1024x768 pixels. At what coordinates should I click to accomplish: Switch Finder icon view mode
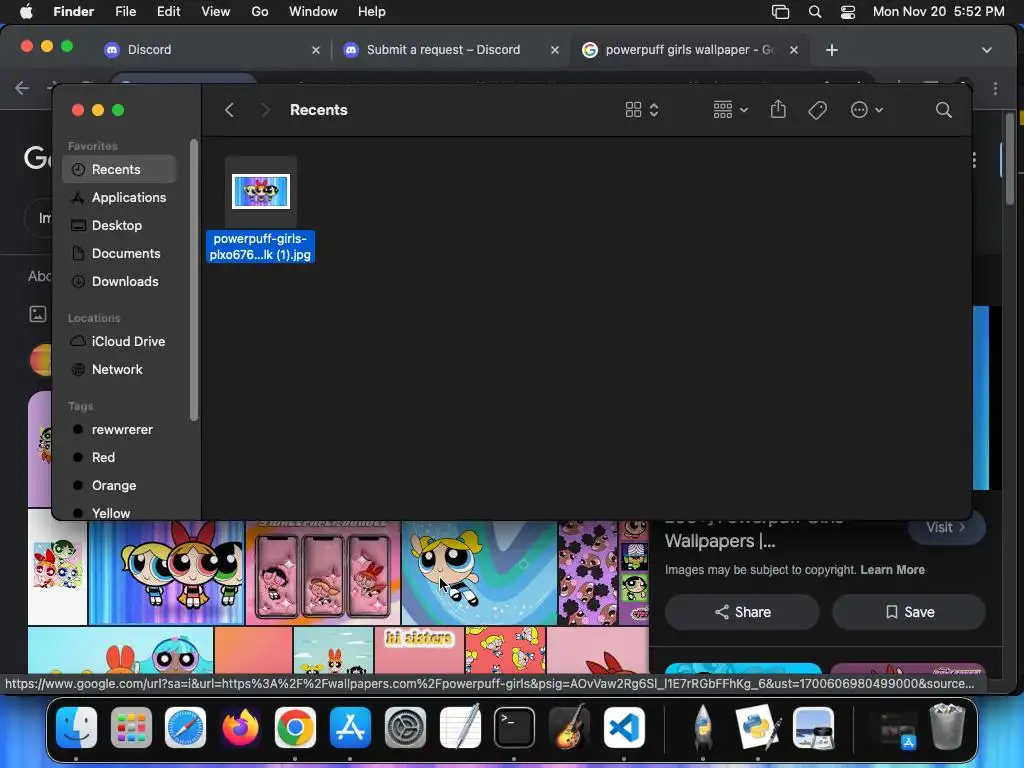[x=641, y=110]
